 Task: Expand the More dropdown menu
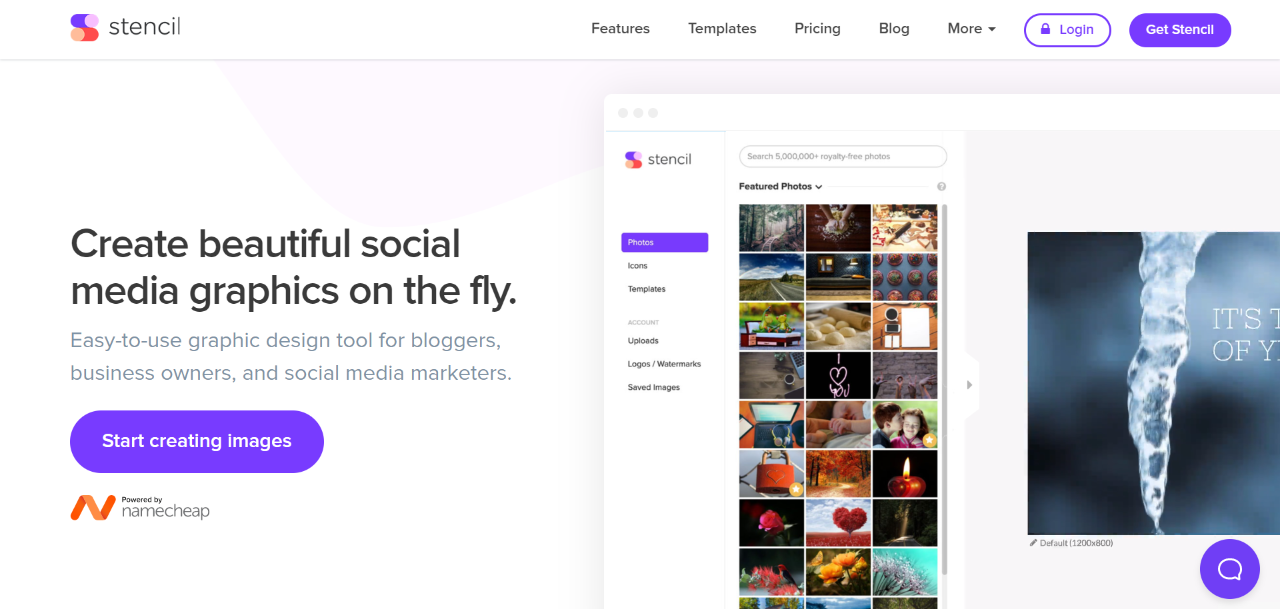point(971,29)
